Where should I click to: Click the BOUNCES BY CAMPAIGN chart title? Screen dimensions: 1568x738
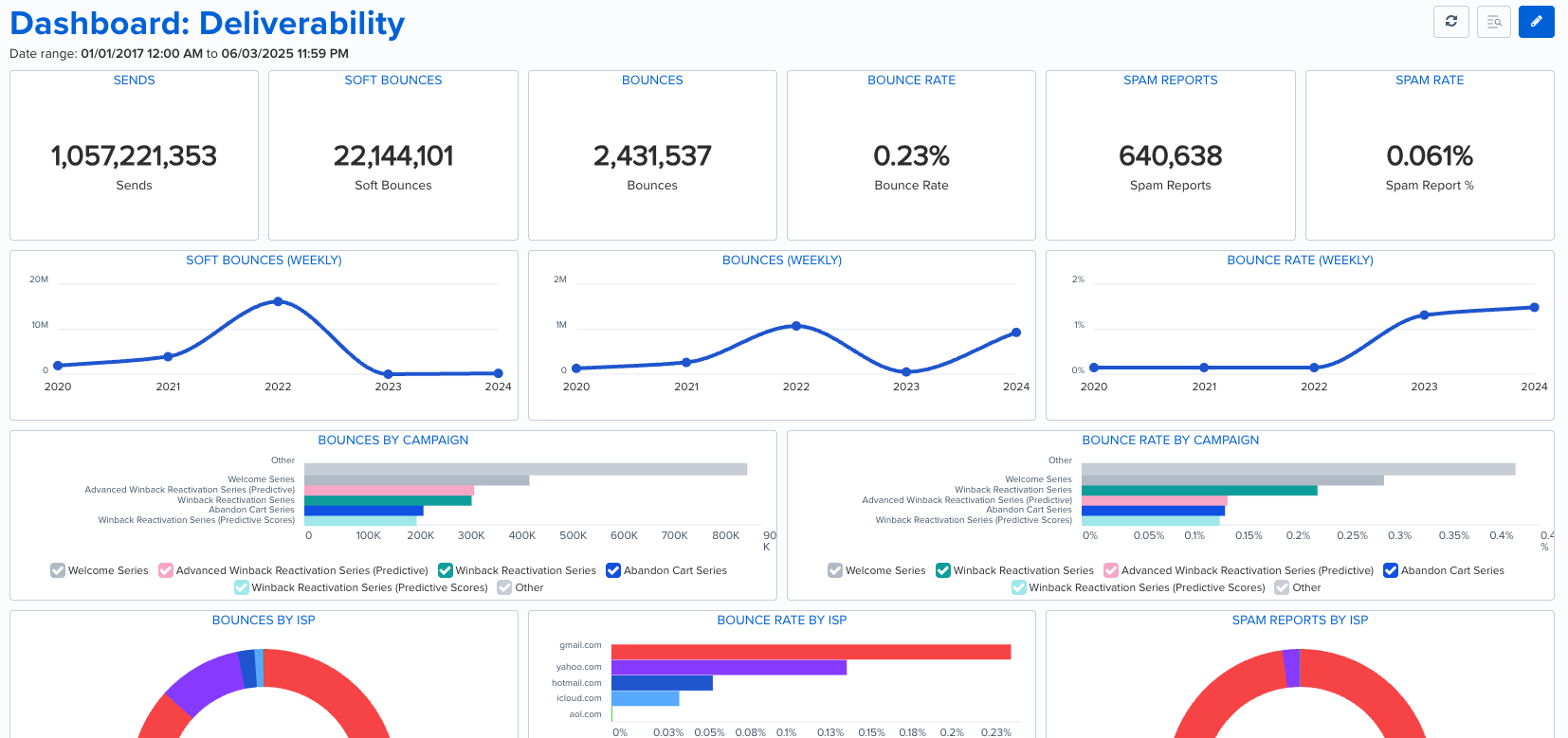click(393, 441)
